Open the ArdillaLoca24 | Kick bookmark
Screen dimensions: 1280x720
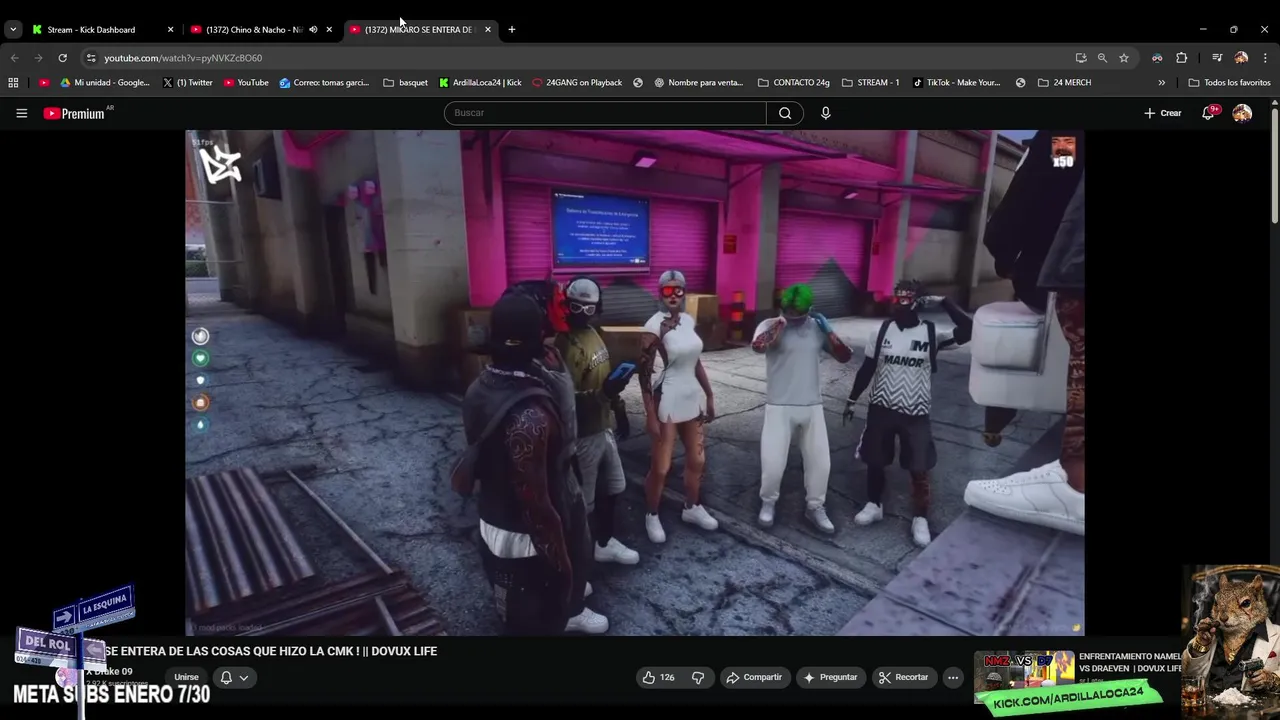click(x=480, y=83)
